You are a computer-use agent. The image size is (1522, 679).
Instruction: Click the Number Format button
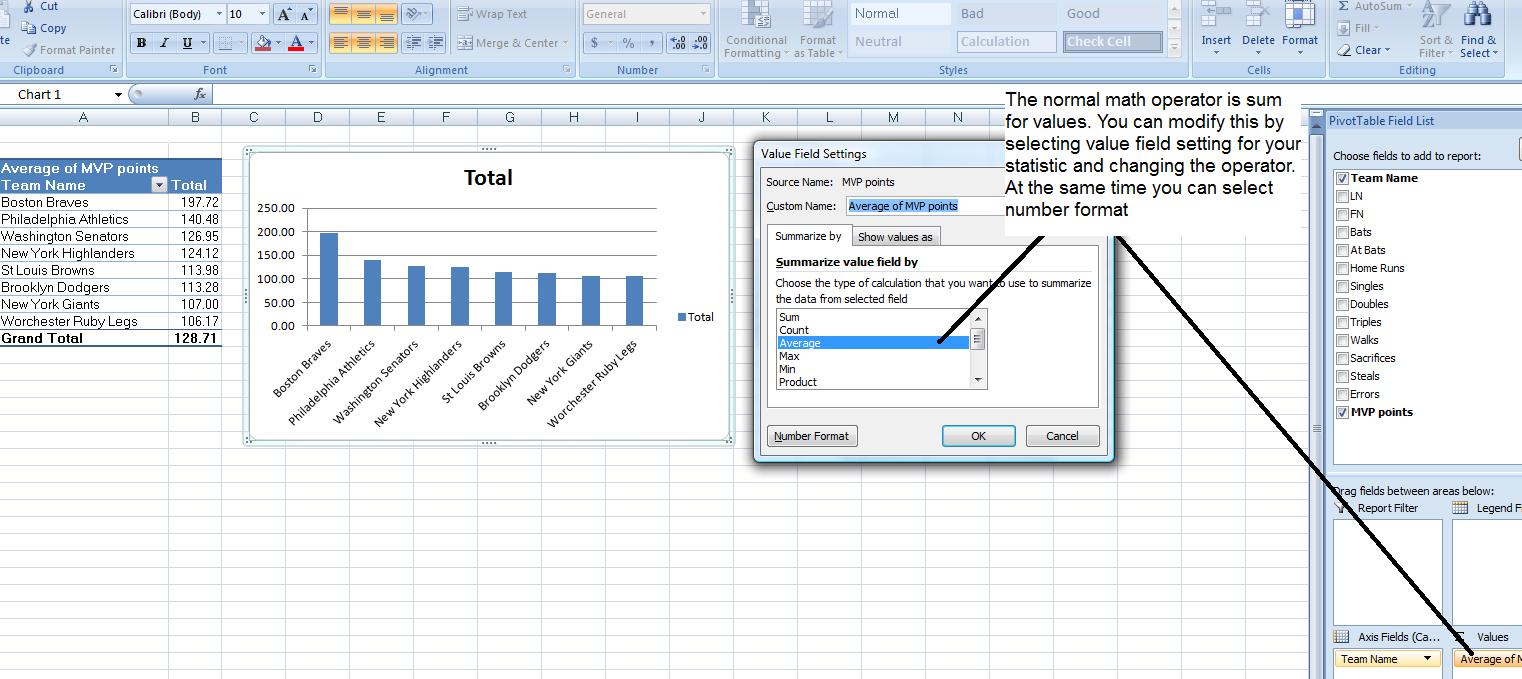(x=812, y=436)
